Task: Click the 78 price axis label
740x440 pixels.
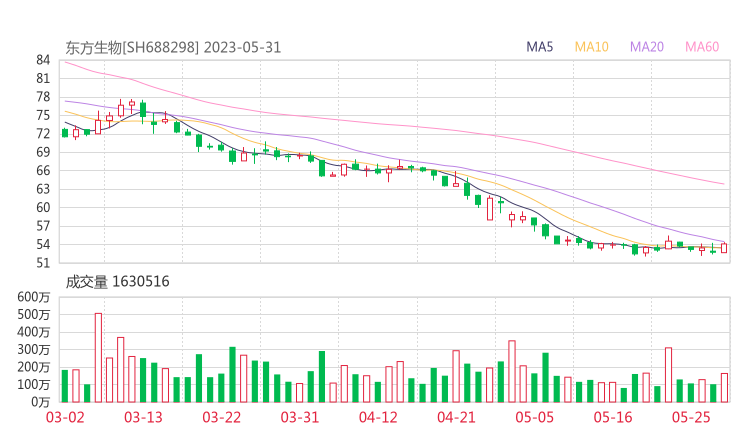Action: 43,97
